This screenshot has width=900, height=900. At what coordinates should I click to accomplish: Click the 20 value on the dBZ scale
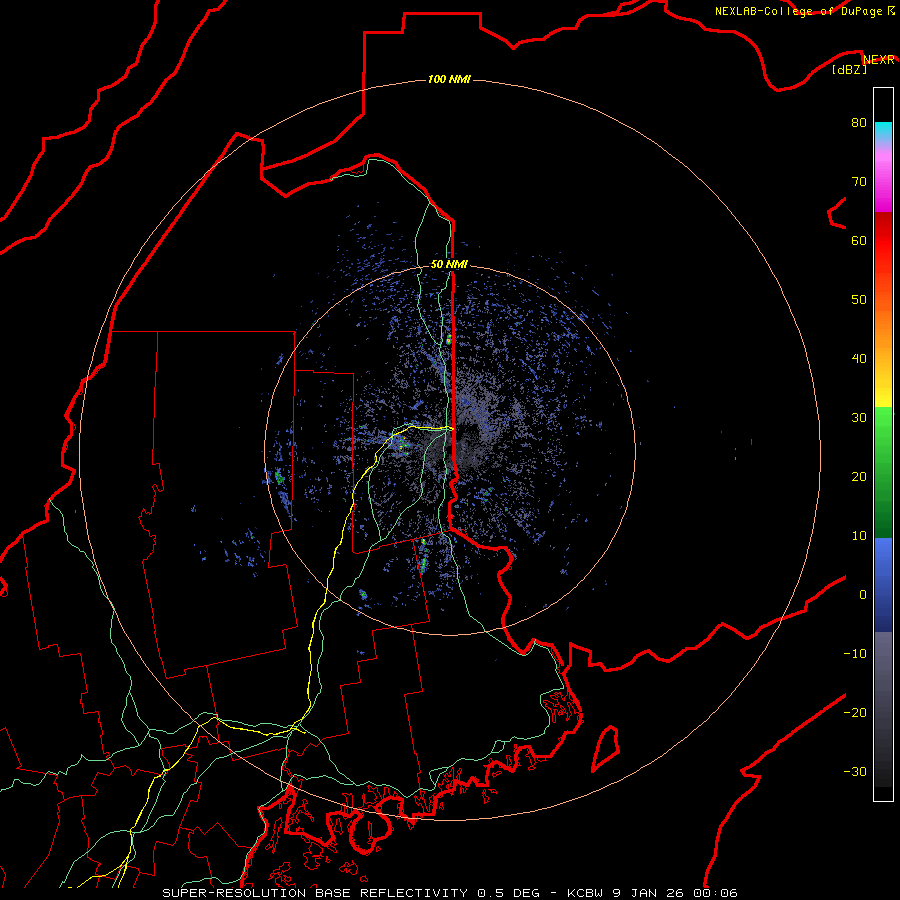[859, 477]
